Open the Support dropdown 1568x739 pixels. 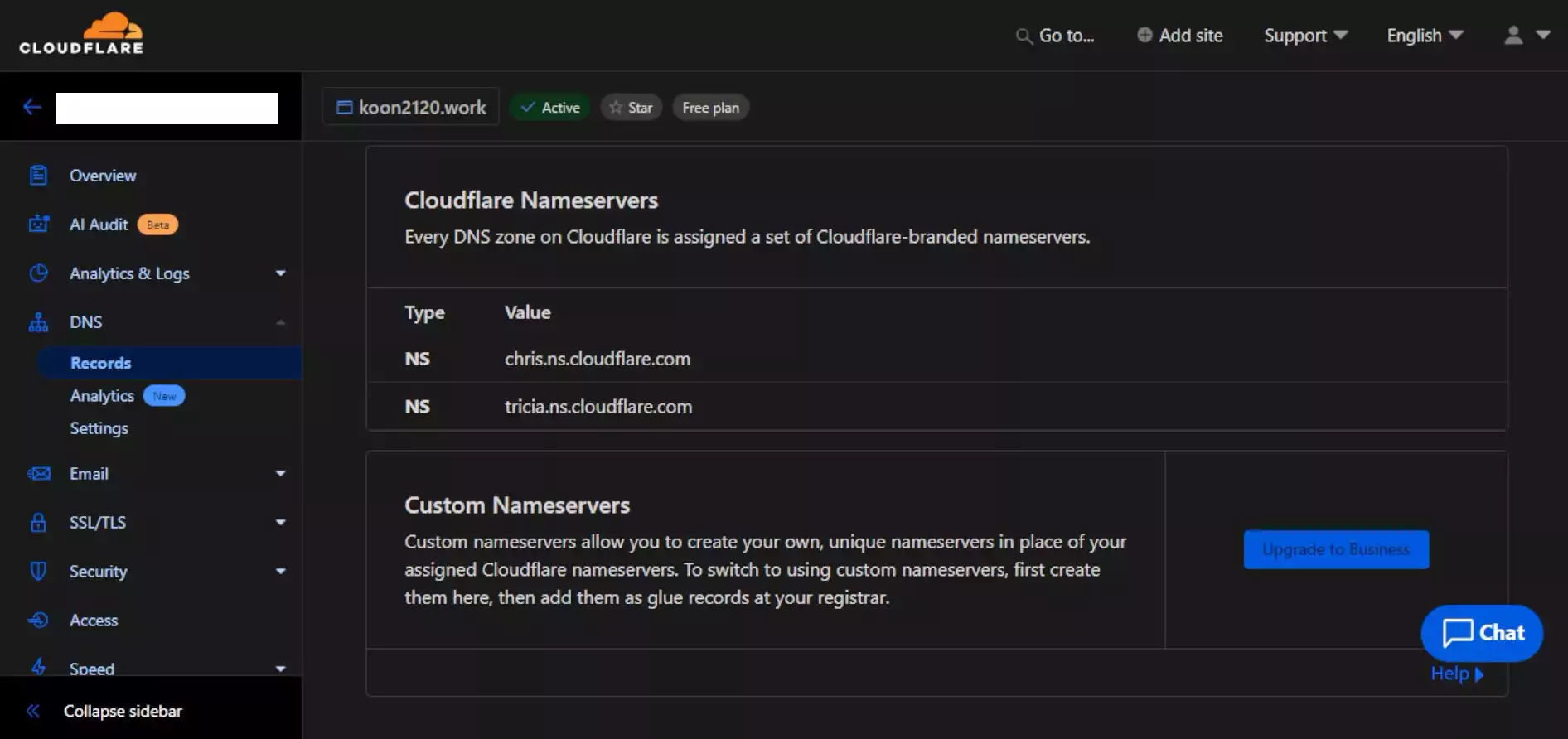tap(1306, 36)
